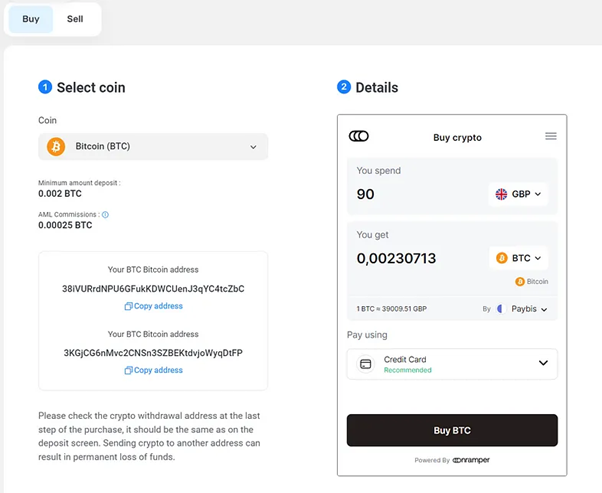Click the hamburger menu icon in widget

(x=550, y=136)
